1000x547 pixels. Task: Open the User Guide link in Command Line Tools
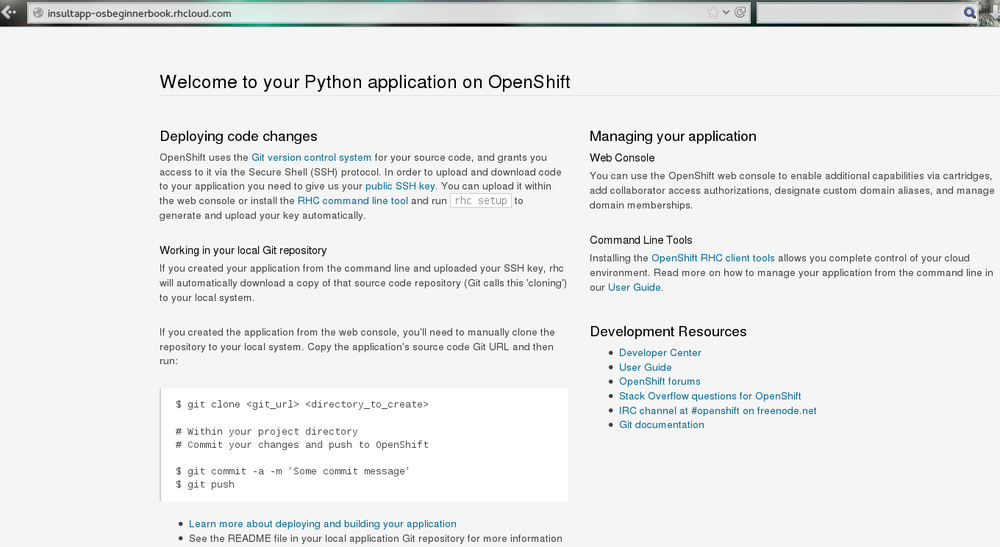coord(634,288)
